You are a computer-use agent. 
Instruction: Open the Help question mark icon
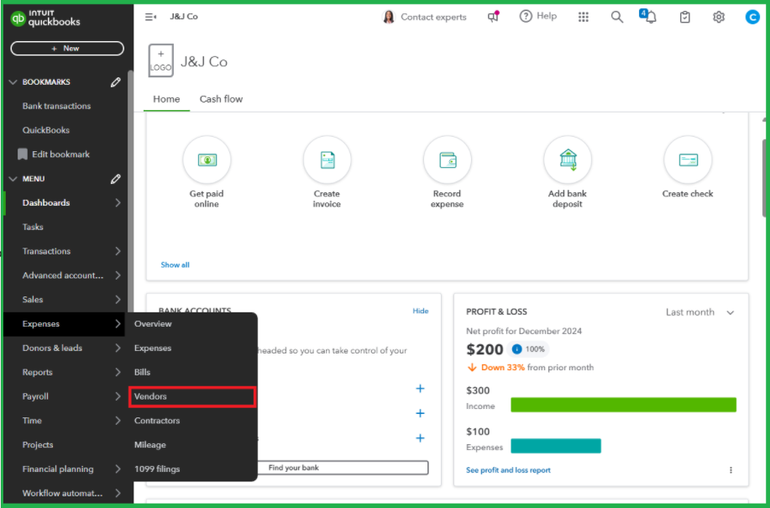click(x=525, y=16)
